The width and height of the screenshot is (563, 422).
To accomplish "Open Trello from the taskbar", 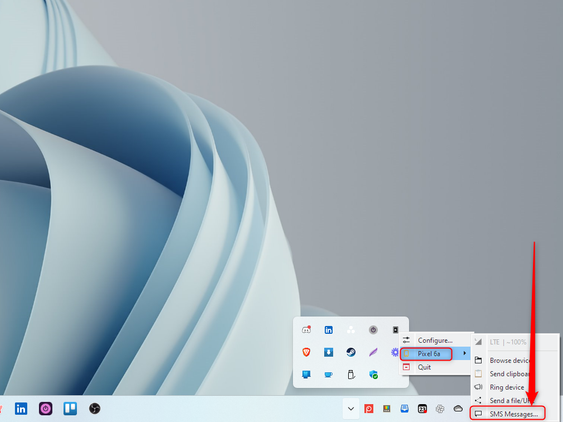I will click(x=70, y=409).
